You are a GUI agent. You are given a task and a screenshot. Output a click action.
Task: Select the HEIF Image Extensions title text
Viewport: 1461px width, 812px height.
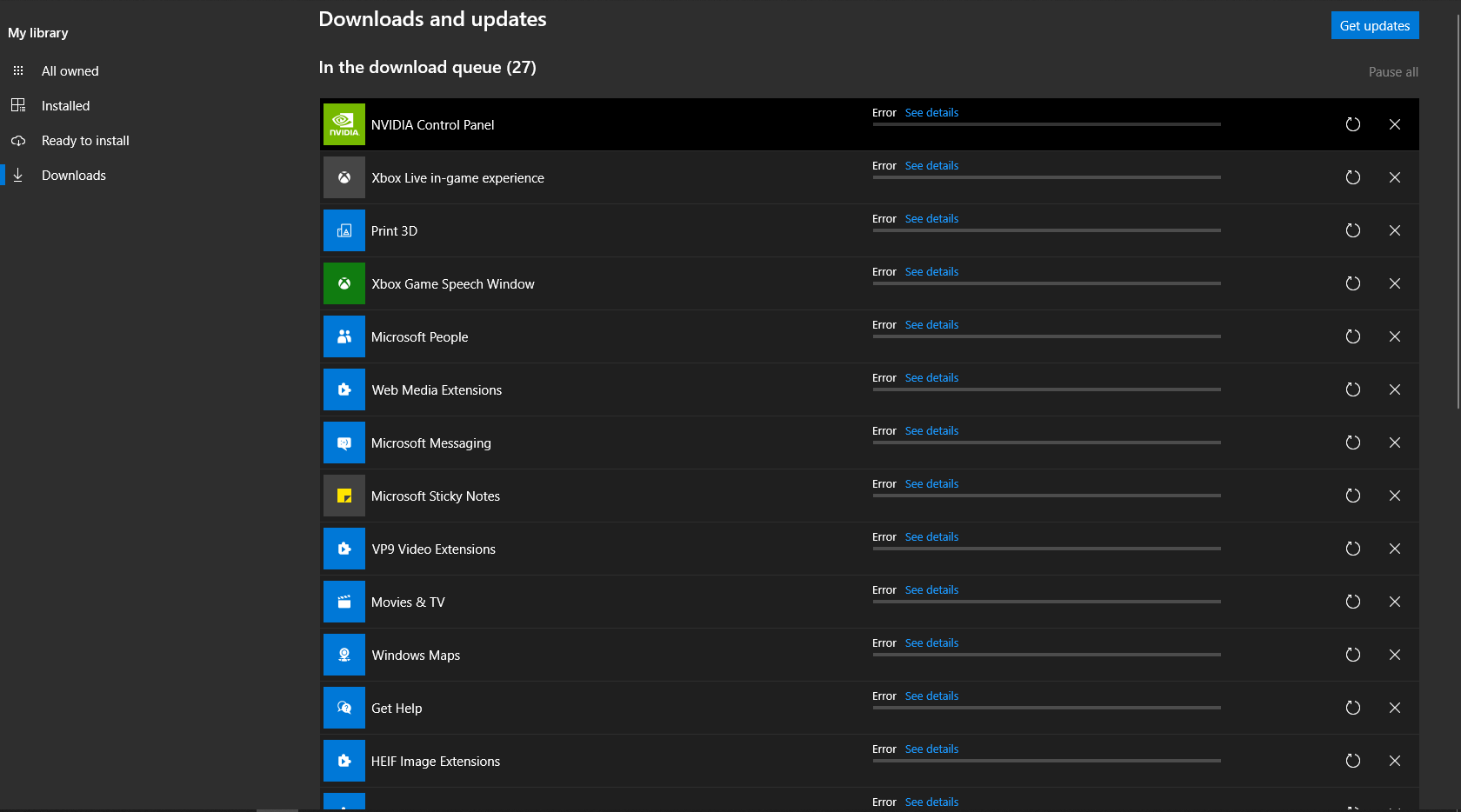[436, 762]
